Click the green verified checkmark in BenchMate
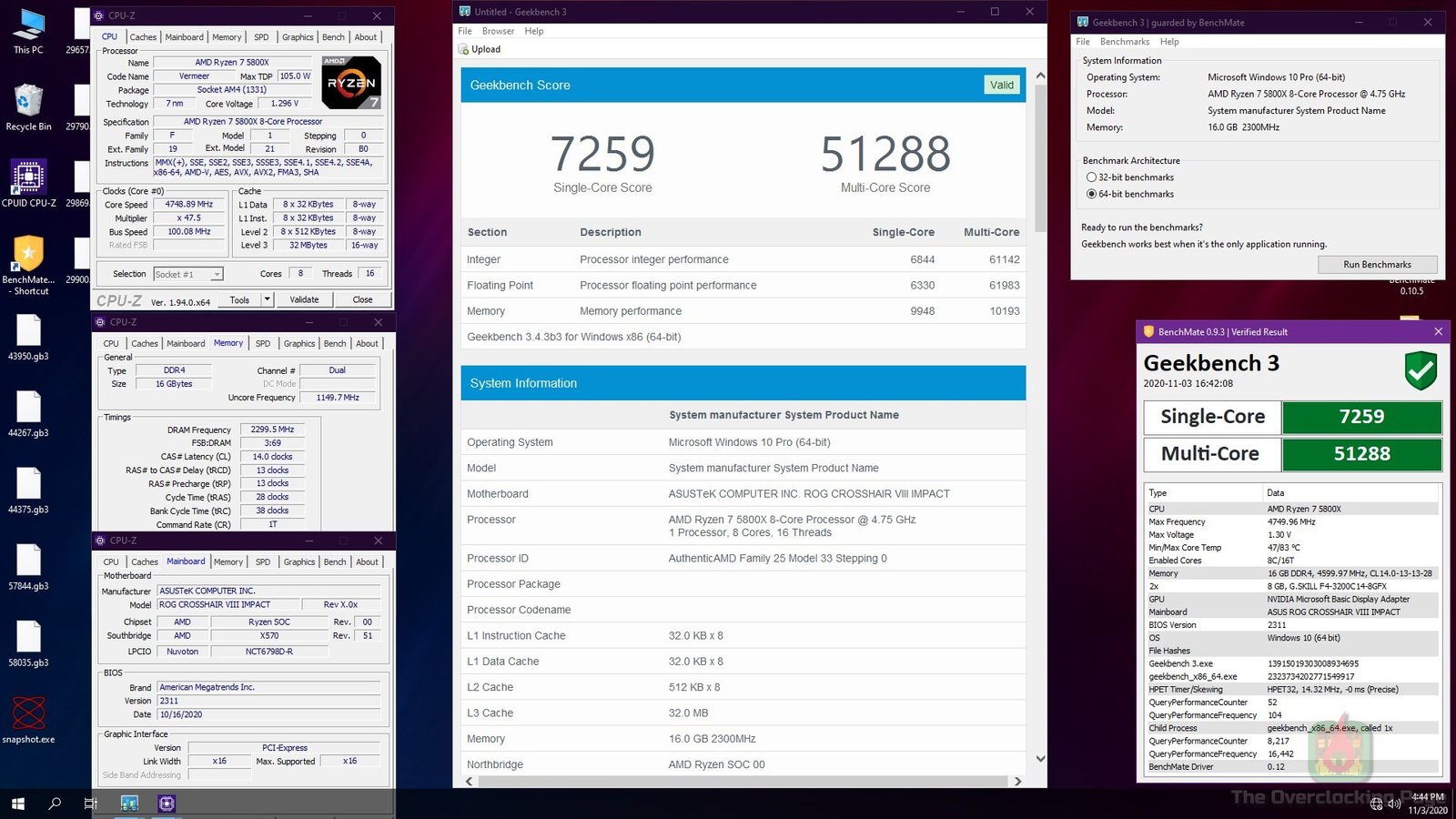This screenshot has height=819, width=1456. click(x=1421, y=370)
